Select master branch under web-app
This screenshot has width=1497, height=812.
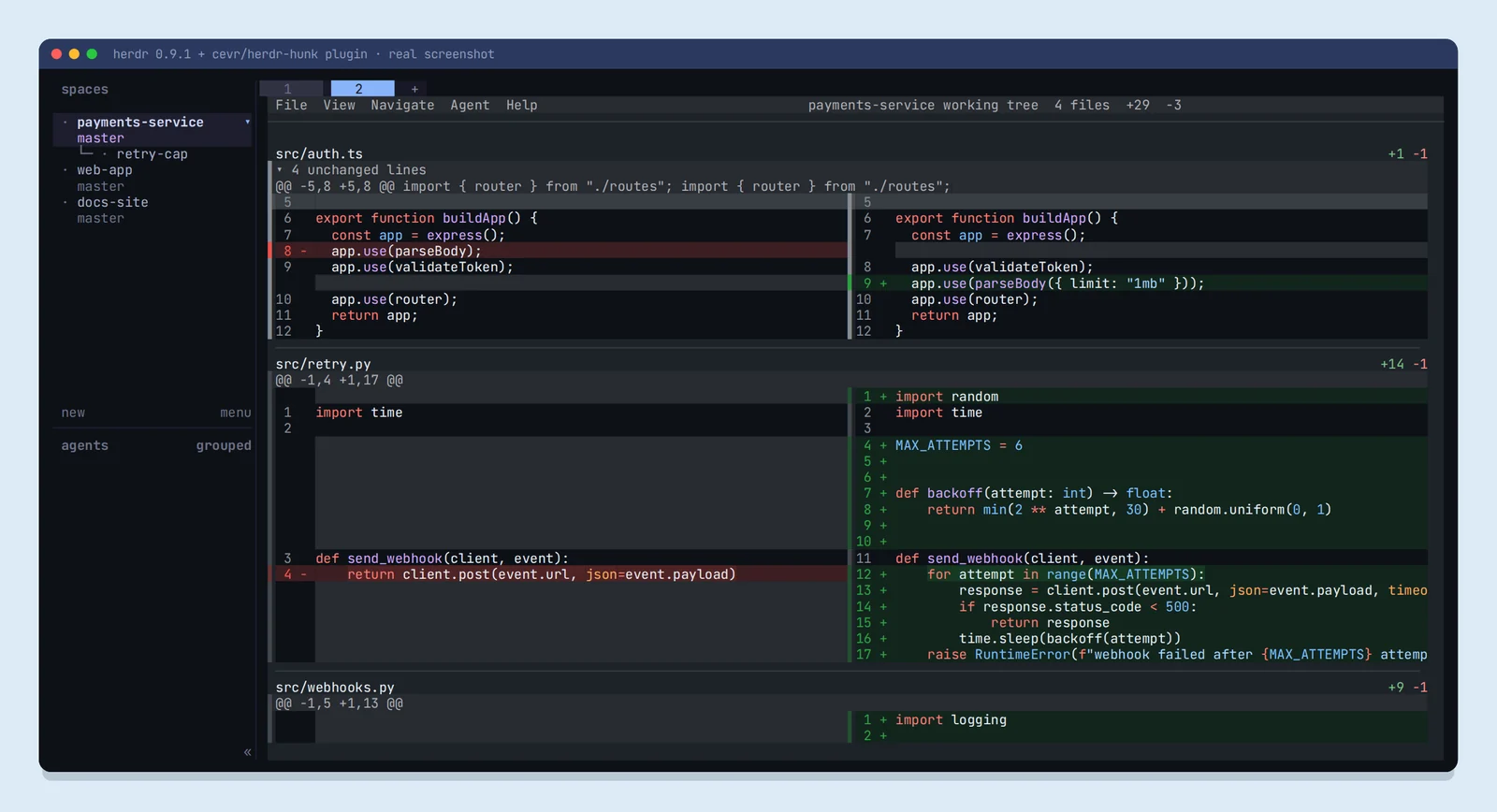click(100, 186)
